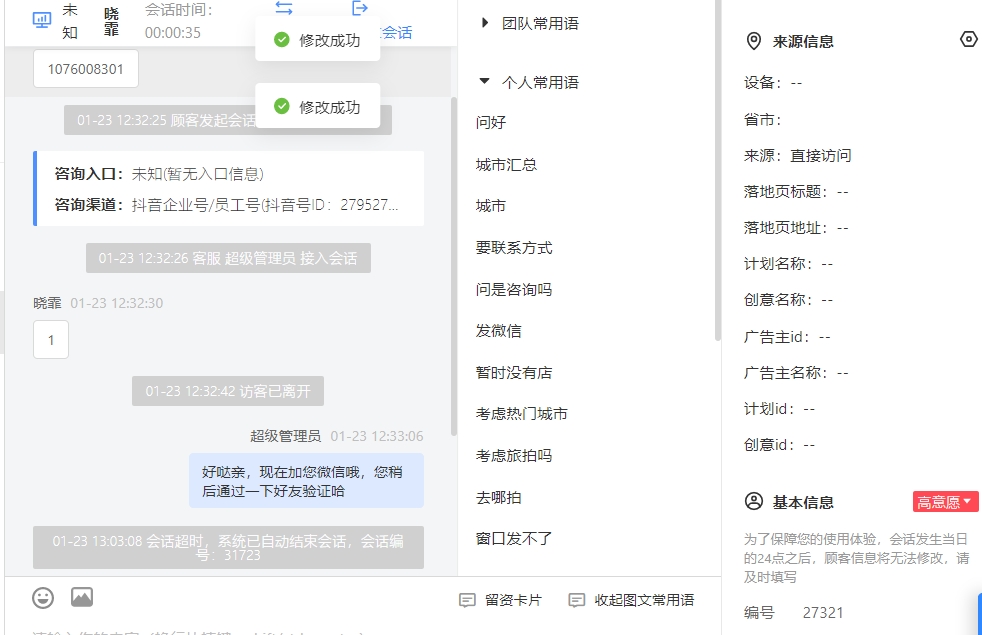
Task: Select the 要联系方式 quick phrase
Action: coord(514,247)
